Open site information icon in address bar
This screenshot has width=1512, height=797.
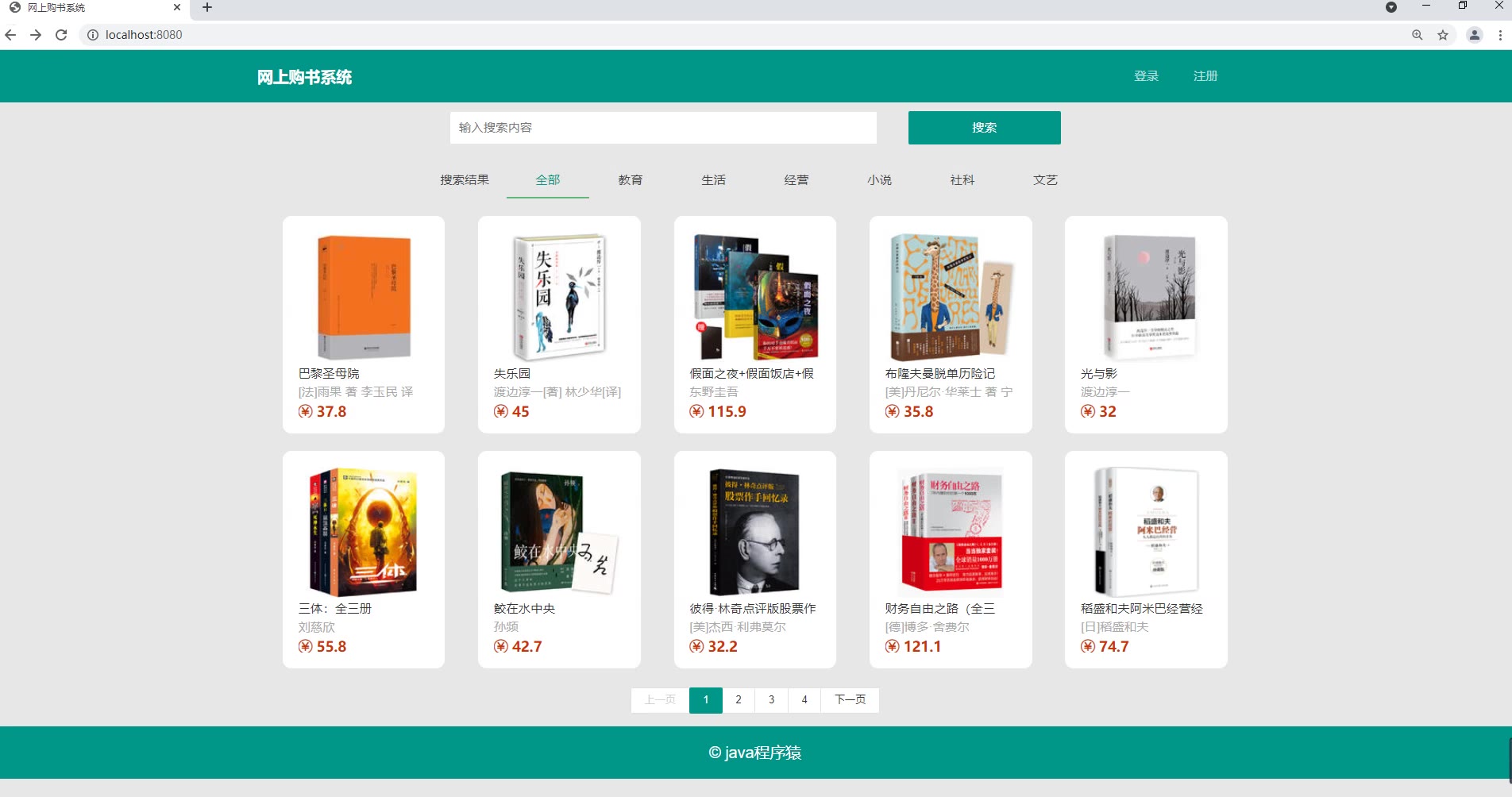pyautogui.click(x=93, y=35)
